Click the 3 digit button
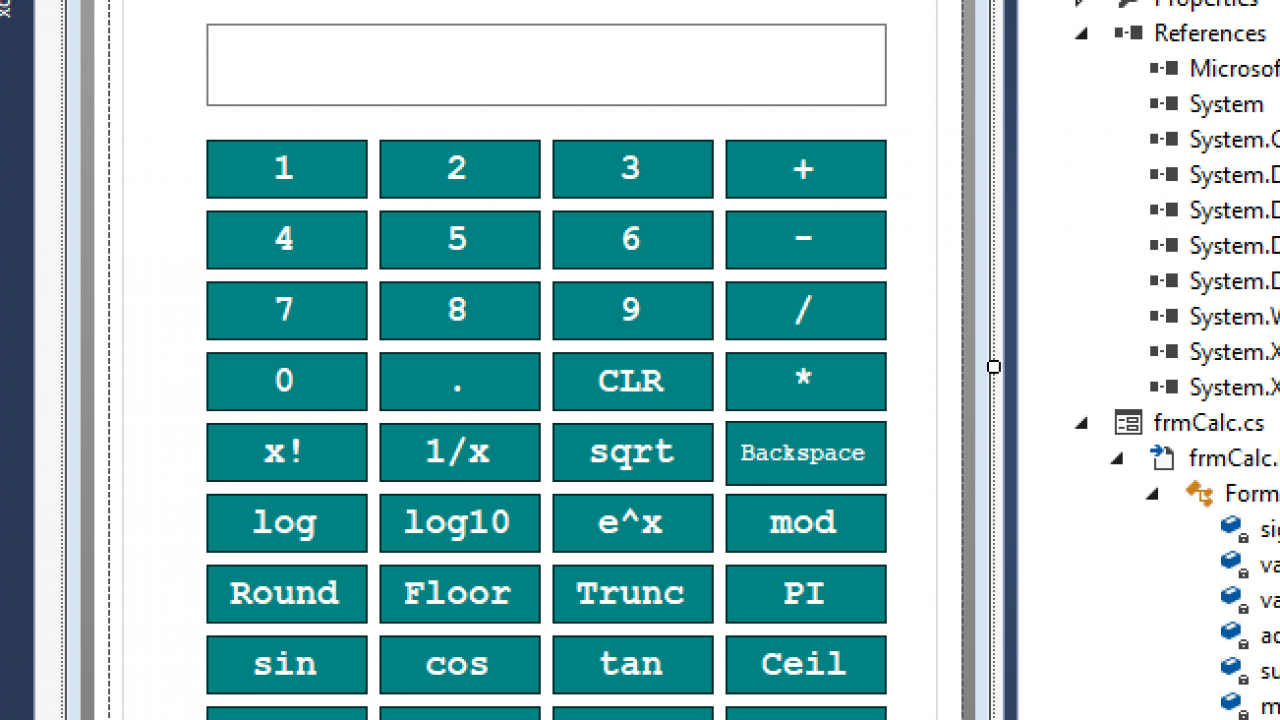The height and width of the screenshot is (720, 1280). point(633,169)
